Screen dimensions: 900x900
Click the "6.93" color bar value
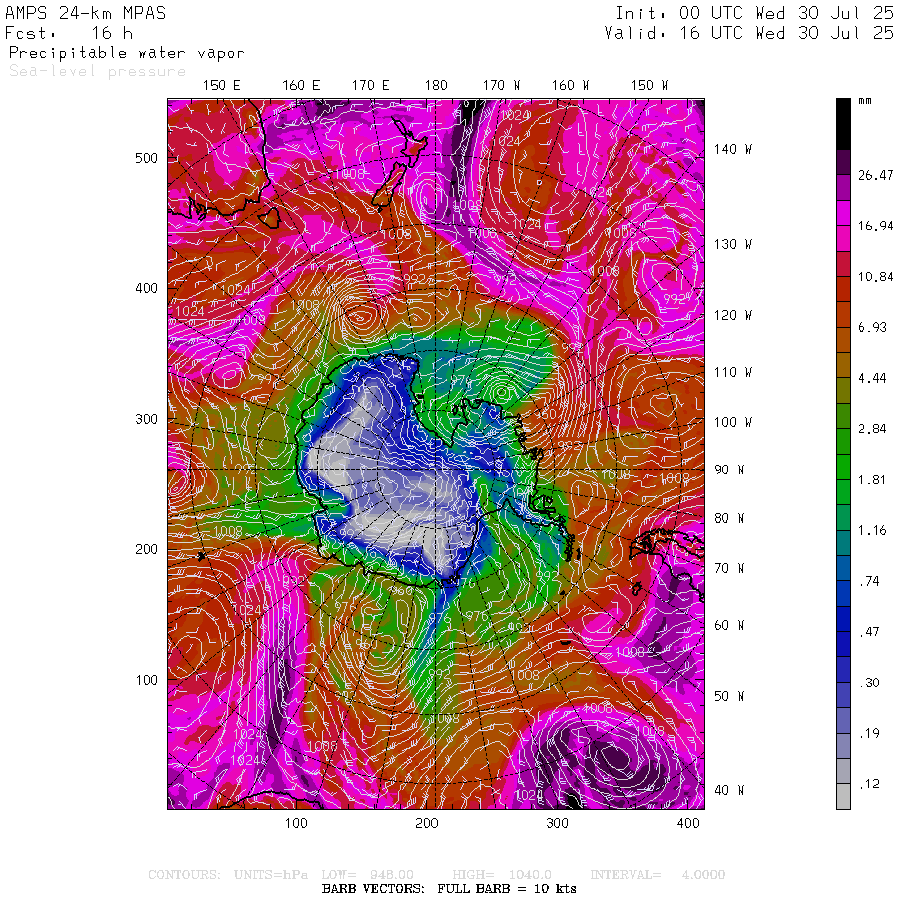[872, 328]
